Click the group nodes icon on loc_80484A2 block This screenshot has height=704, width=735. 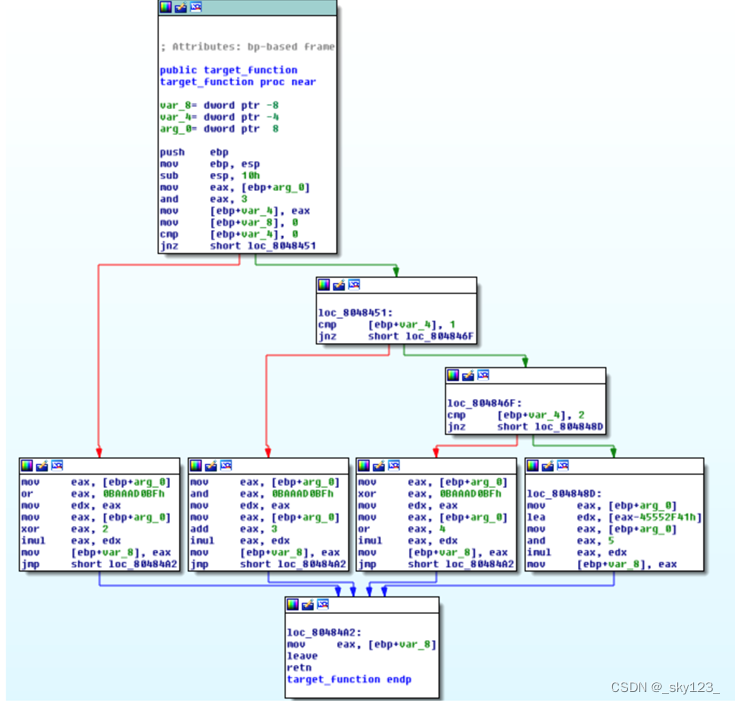coord(323,605)
